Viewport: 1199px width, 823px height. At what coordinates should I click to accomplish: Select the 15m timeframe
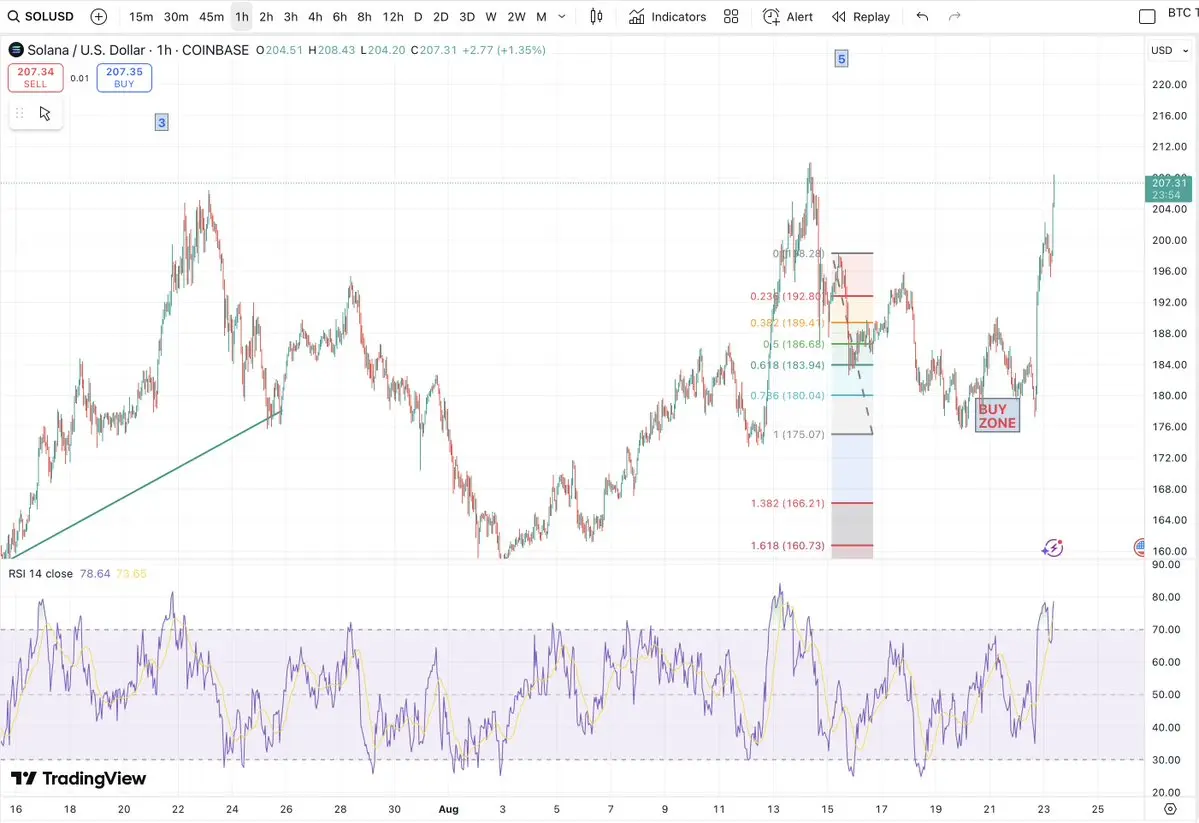pos(141,16)
